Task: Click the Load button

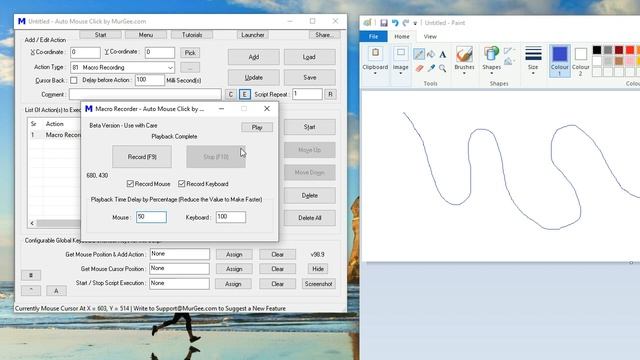Action: pyautogui.click(x=309, y=57)
